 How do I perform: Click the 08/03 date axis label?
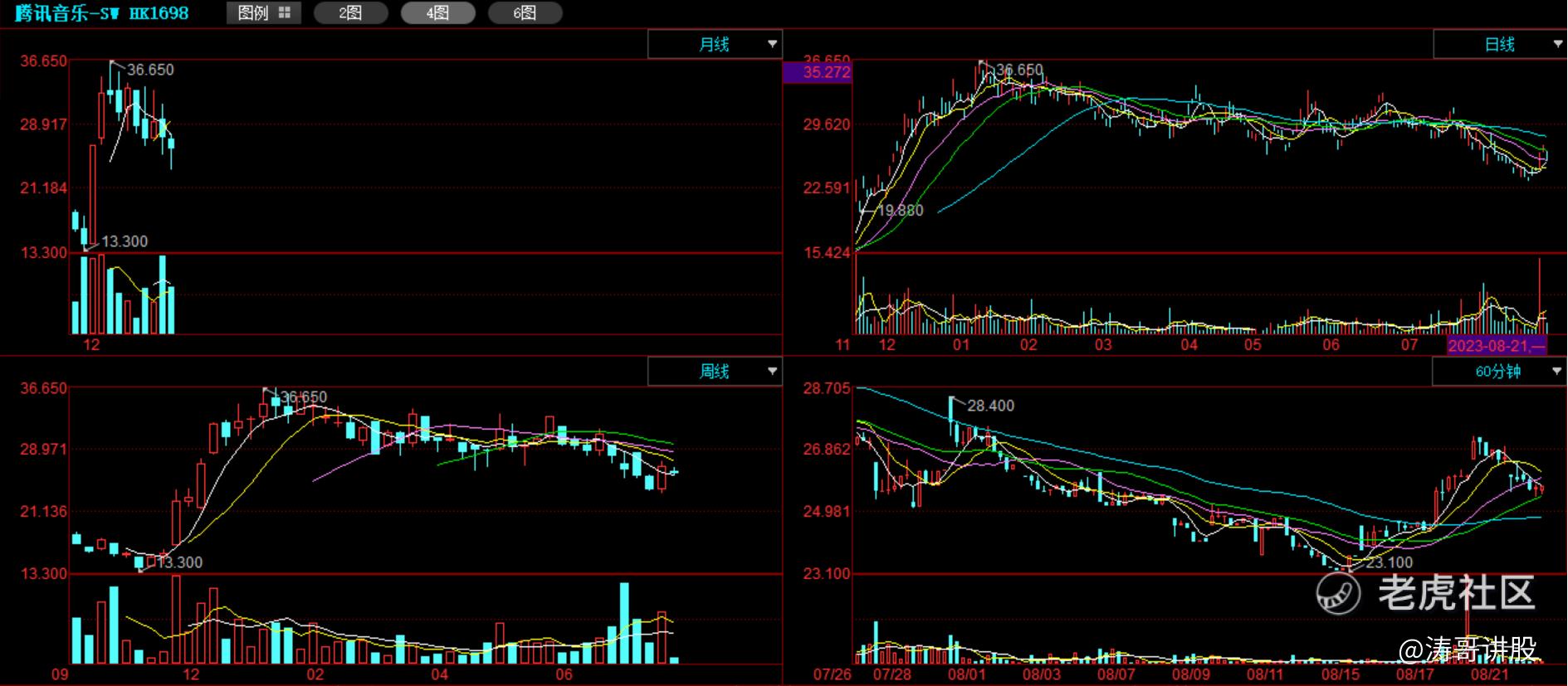pos(1042,674)
